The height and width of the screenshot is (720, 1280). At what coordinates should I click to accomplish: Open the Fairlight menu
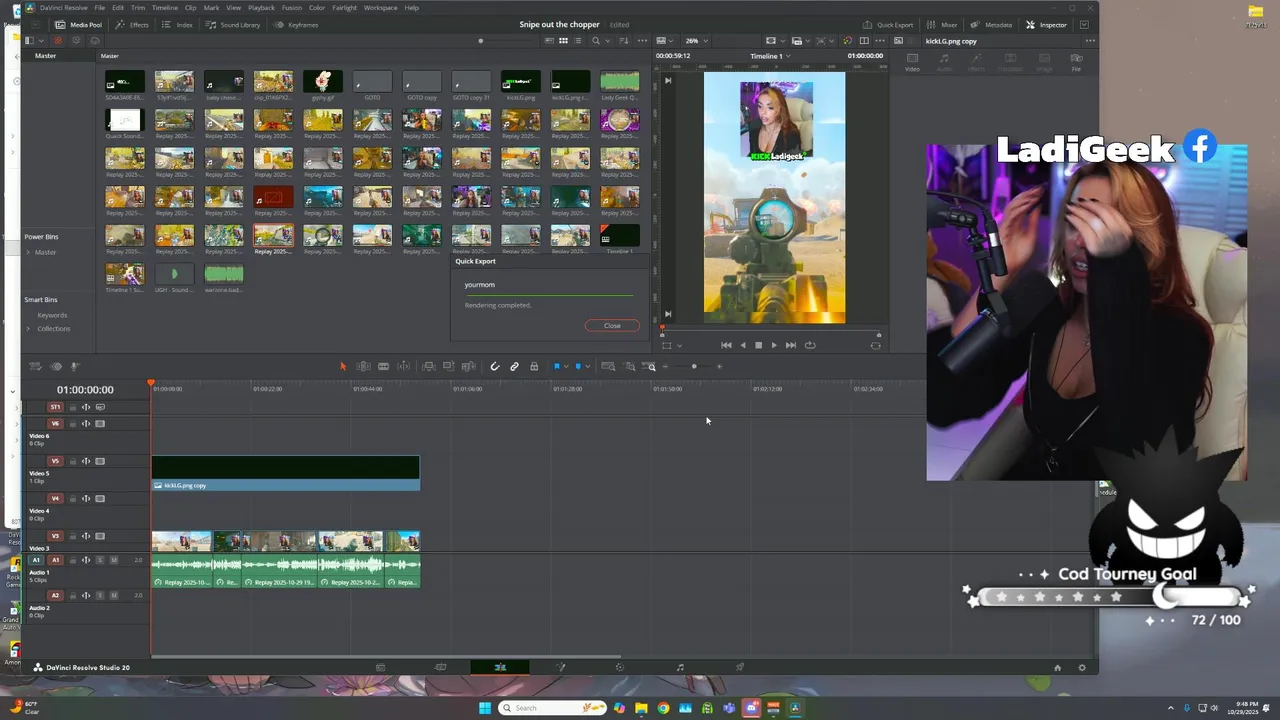tap(344, 8)
